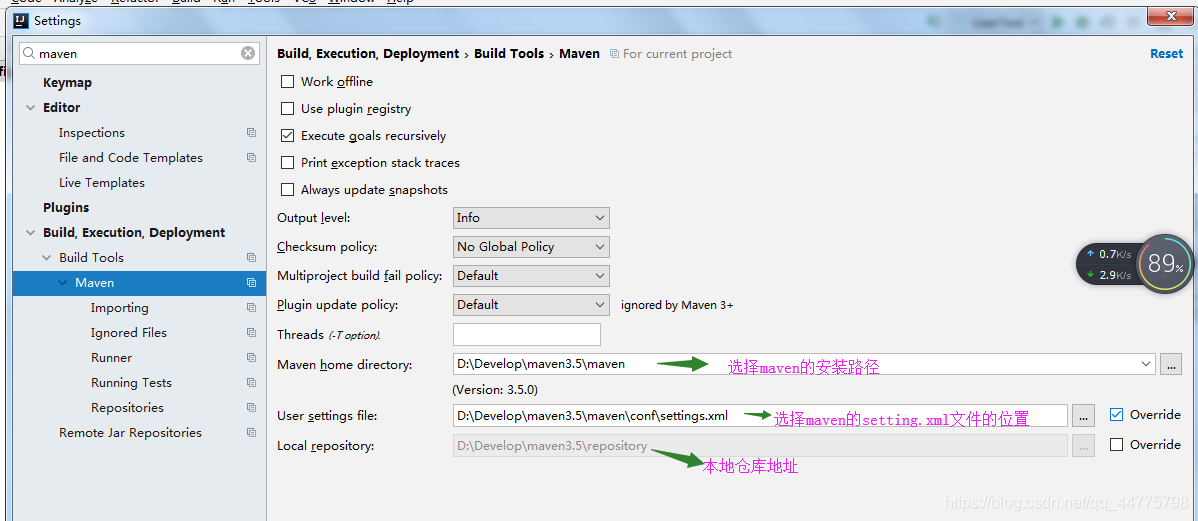This screenshot has height=521, width=1198.
Task: Open Importing under Maven
Action: (x=120, y=308)
